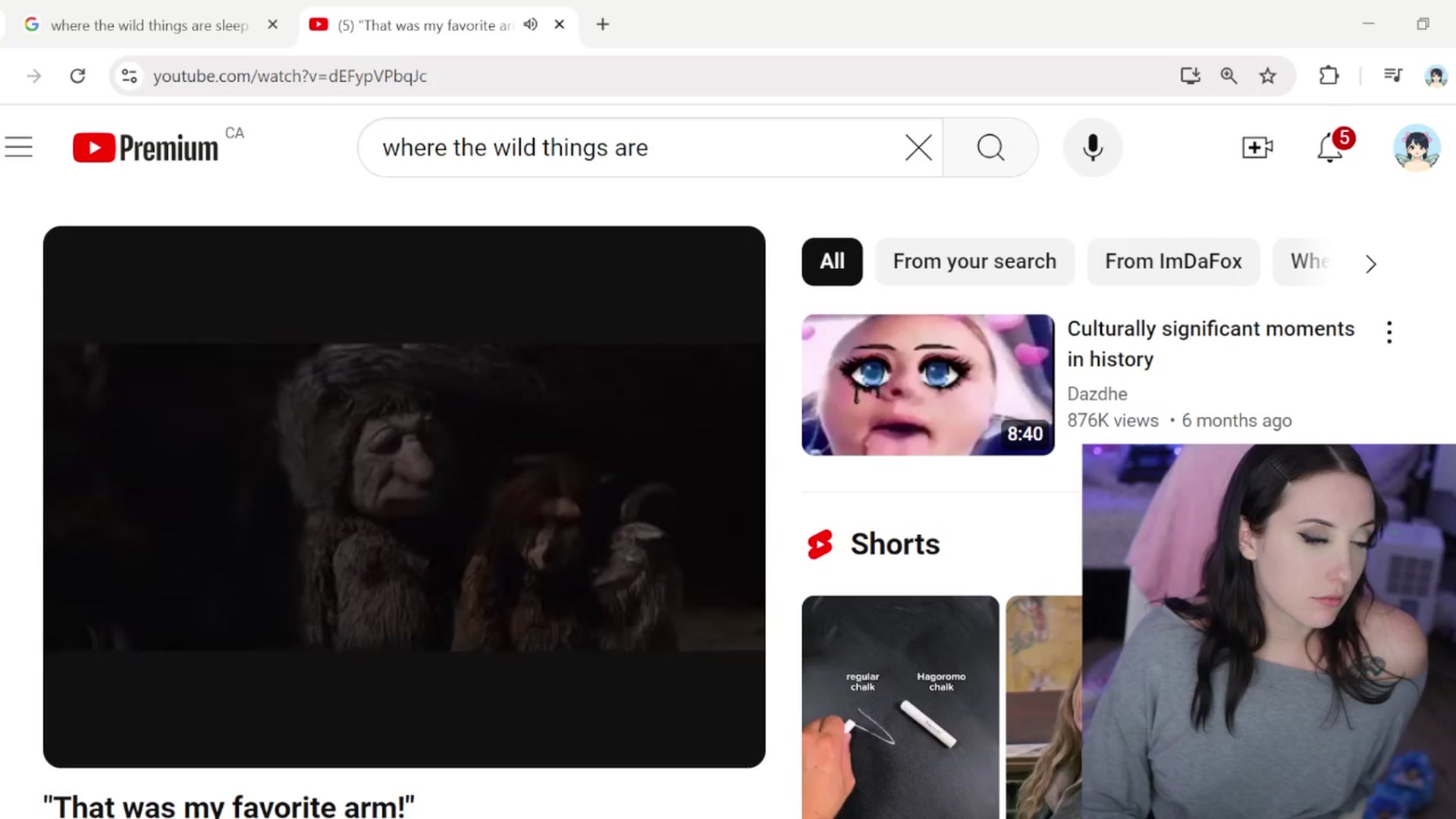View site information for youtube.com
Viewport: 1456px width, 819px height.
point(130,76)
